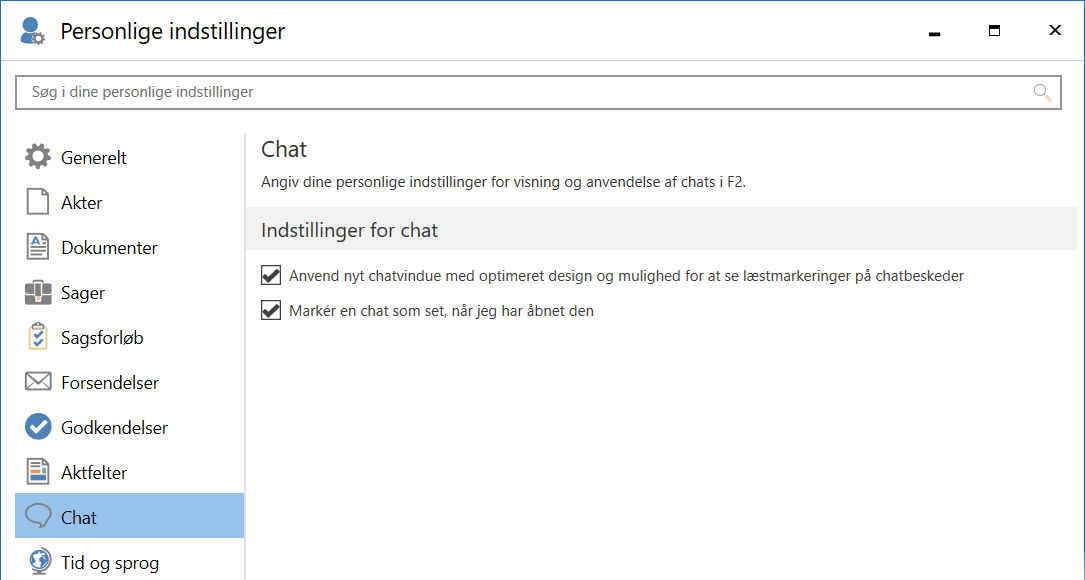Click the Forsendelser envelope icon
1085x580 pixels.
[x=38, y=382]
